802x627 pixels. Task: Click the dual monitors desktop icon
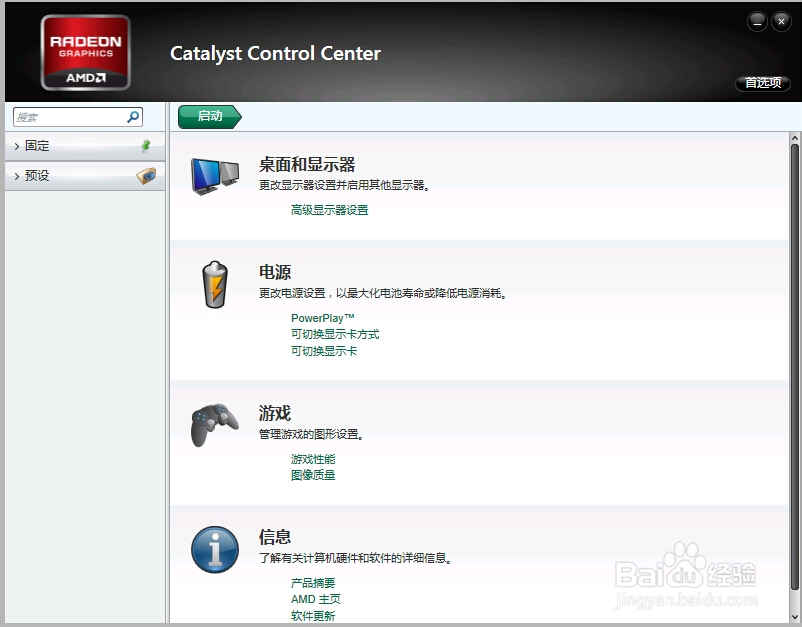[x=215, y=176]
